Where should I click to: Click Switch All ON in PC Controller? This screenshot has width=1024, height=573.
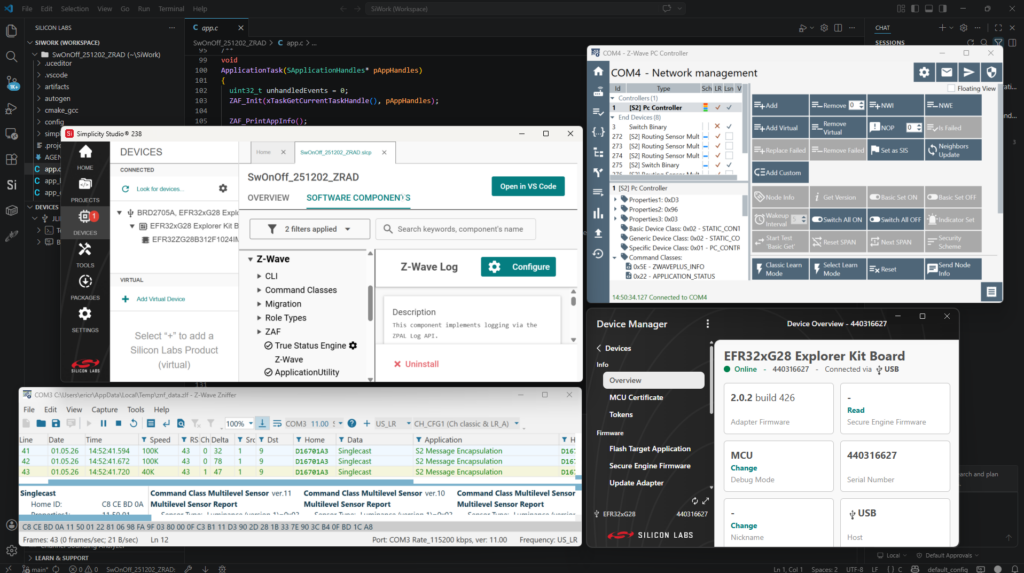(x=837, y=220)
